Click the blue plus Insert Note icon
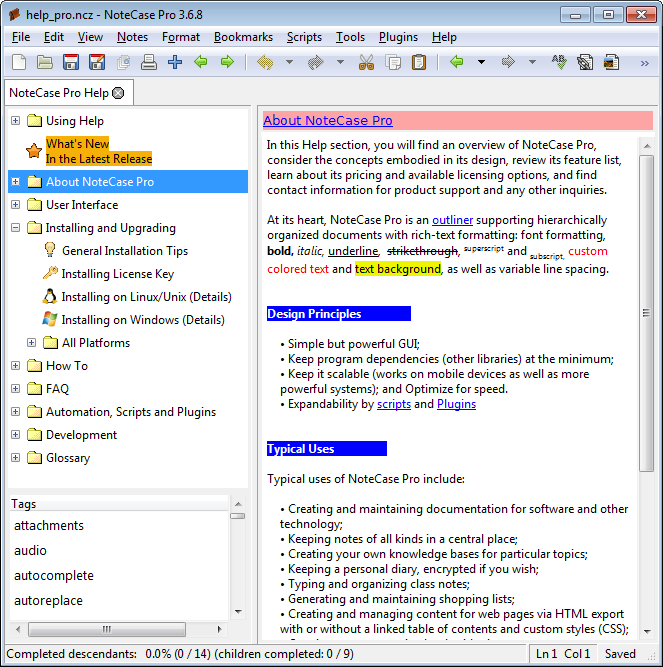Image resolution: width=663 pixels, height=667 pixels. (x=175, y=62)
